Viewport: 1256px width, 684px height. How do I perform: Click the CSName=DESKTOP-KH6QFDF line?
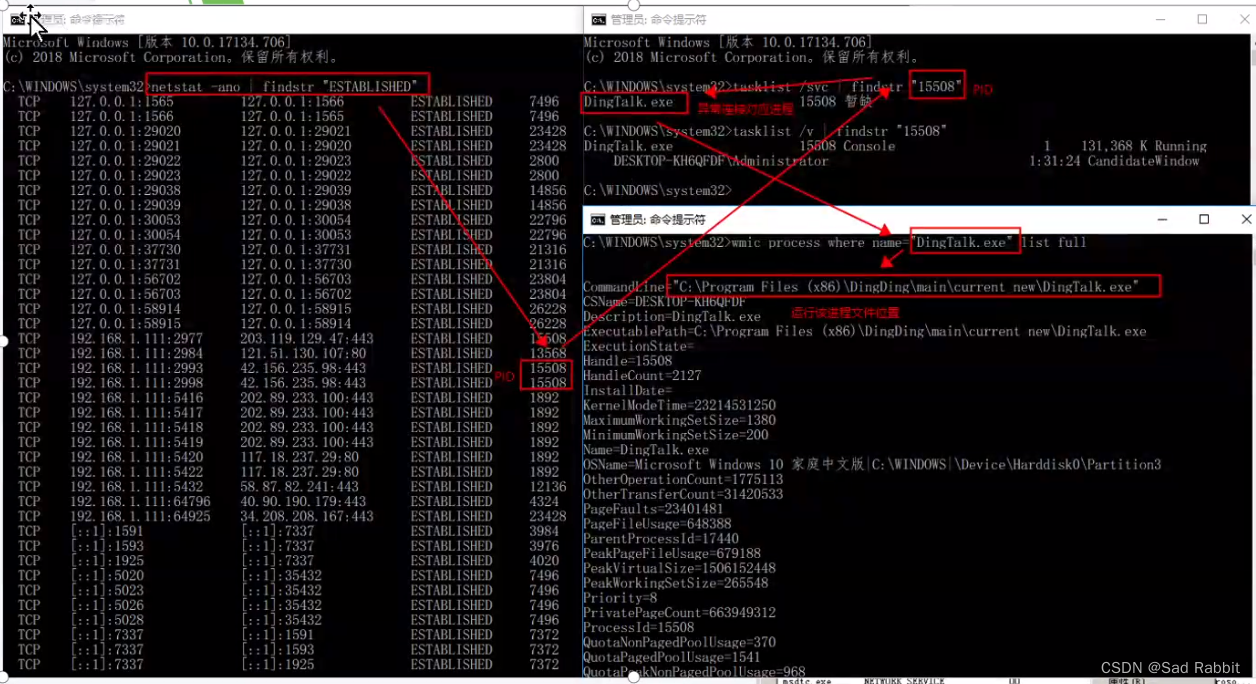click(x=664, y=301)
